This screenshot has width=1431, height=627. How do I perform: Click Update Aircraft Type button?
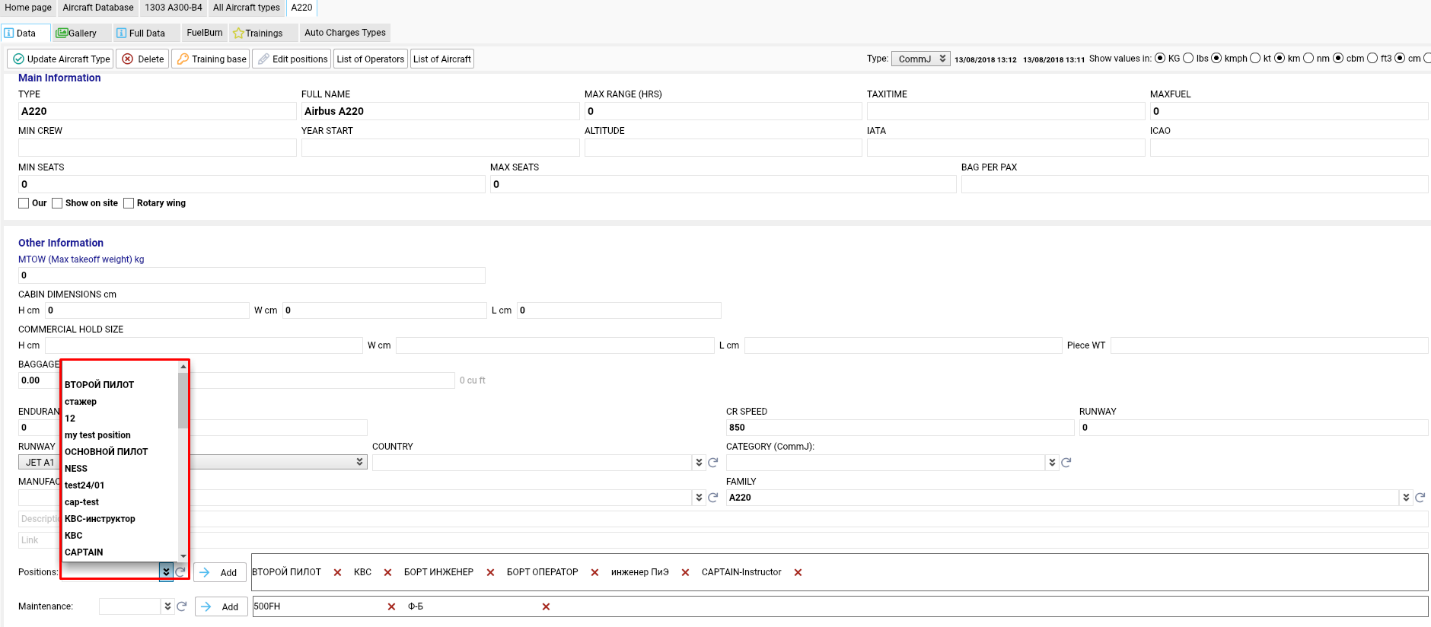61,59
